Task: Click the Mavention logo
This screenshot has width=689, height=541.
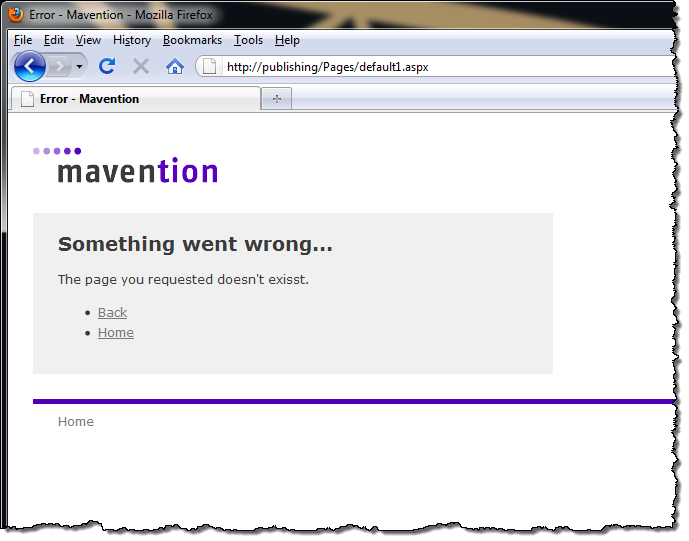Action: pyautogui.click(x=125, y=165)
